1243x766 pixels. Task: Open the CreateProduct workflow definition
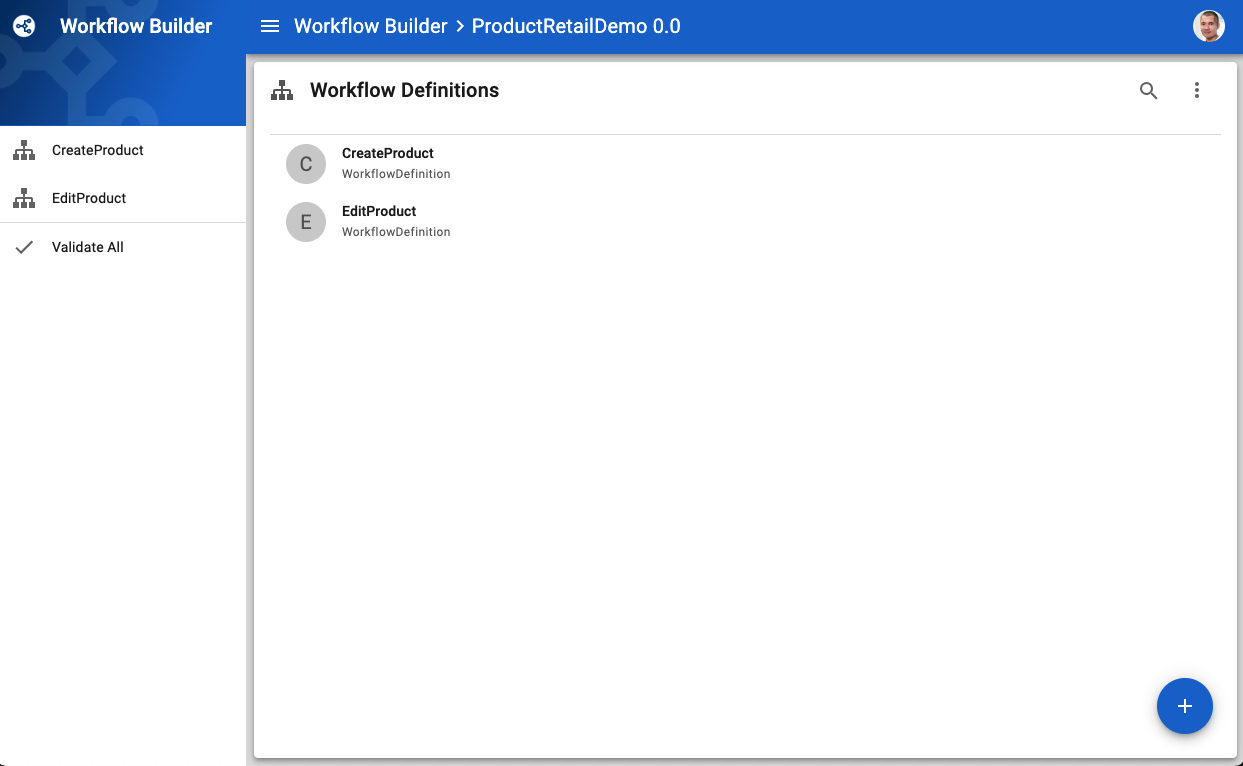387,153
